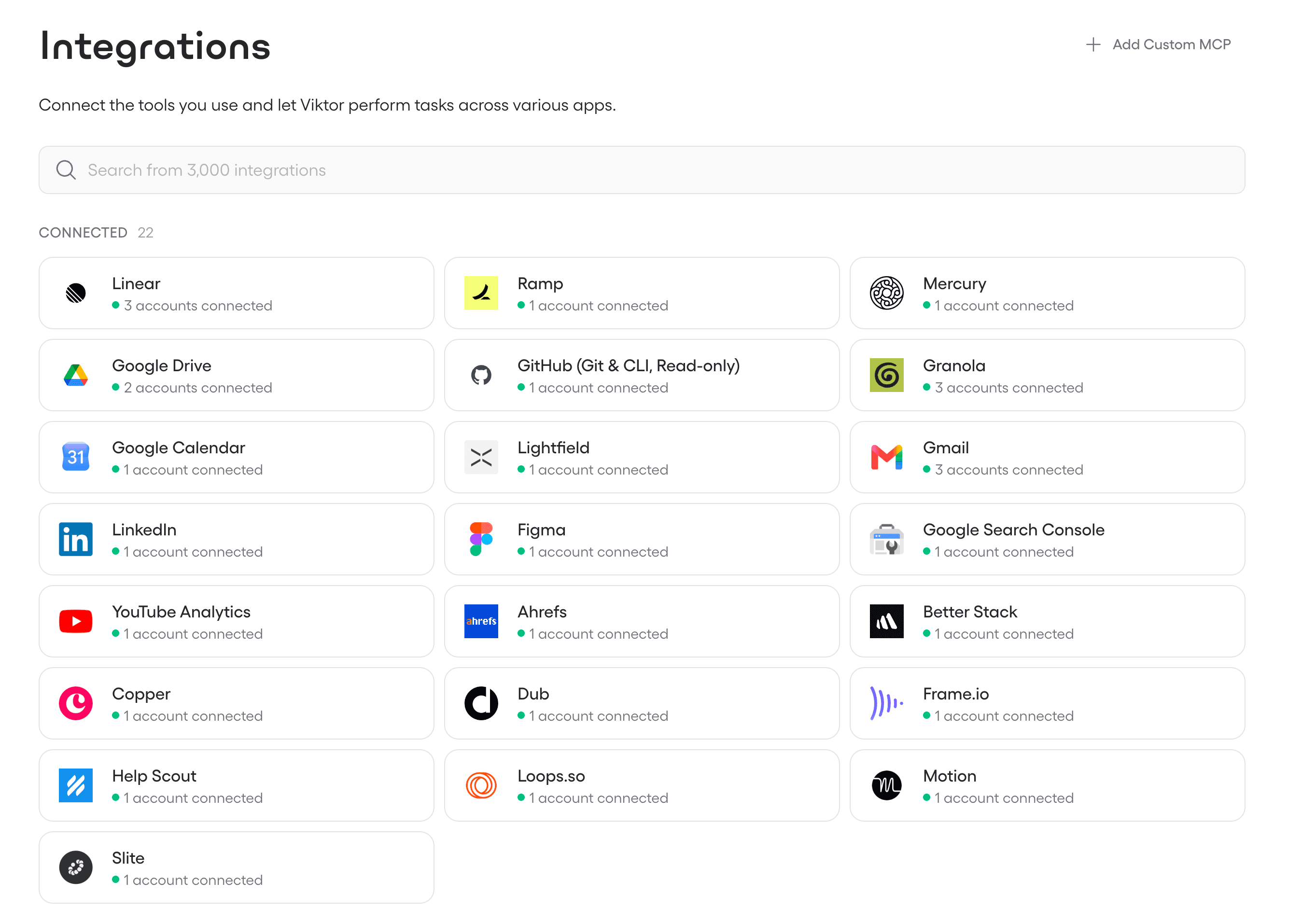
Task: Click the plus icon beside Add Custom MCP
Action: tap(1093, 44)
